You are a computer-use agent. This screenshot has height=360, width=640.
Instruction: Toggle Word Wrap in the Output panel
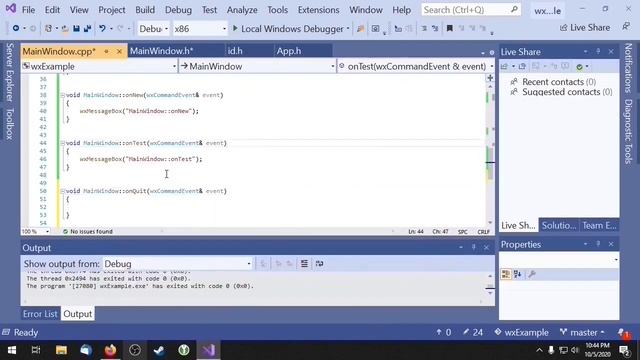[320, 264]
